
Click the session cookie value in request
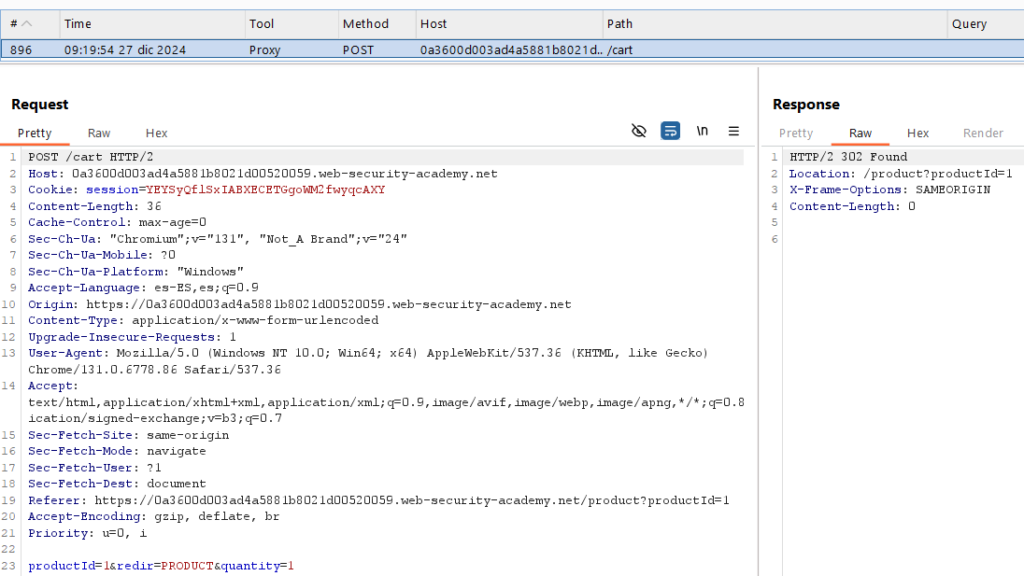tap(265, 189)
